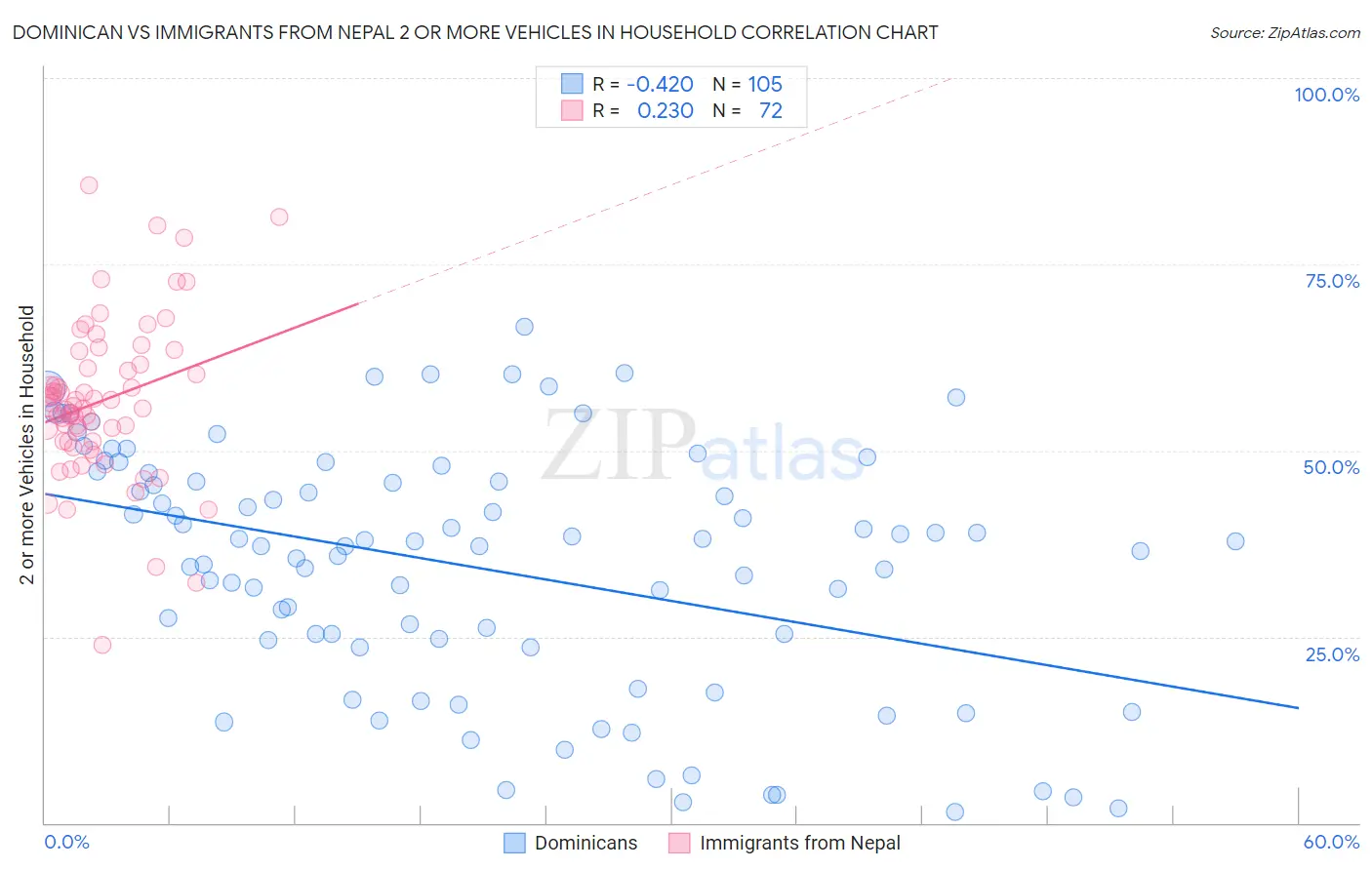This screenshot has width=1372, height=870.
Task: Click the pink Immigrants from Nepal legend swatch
Action: (x=679, y=843)
